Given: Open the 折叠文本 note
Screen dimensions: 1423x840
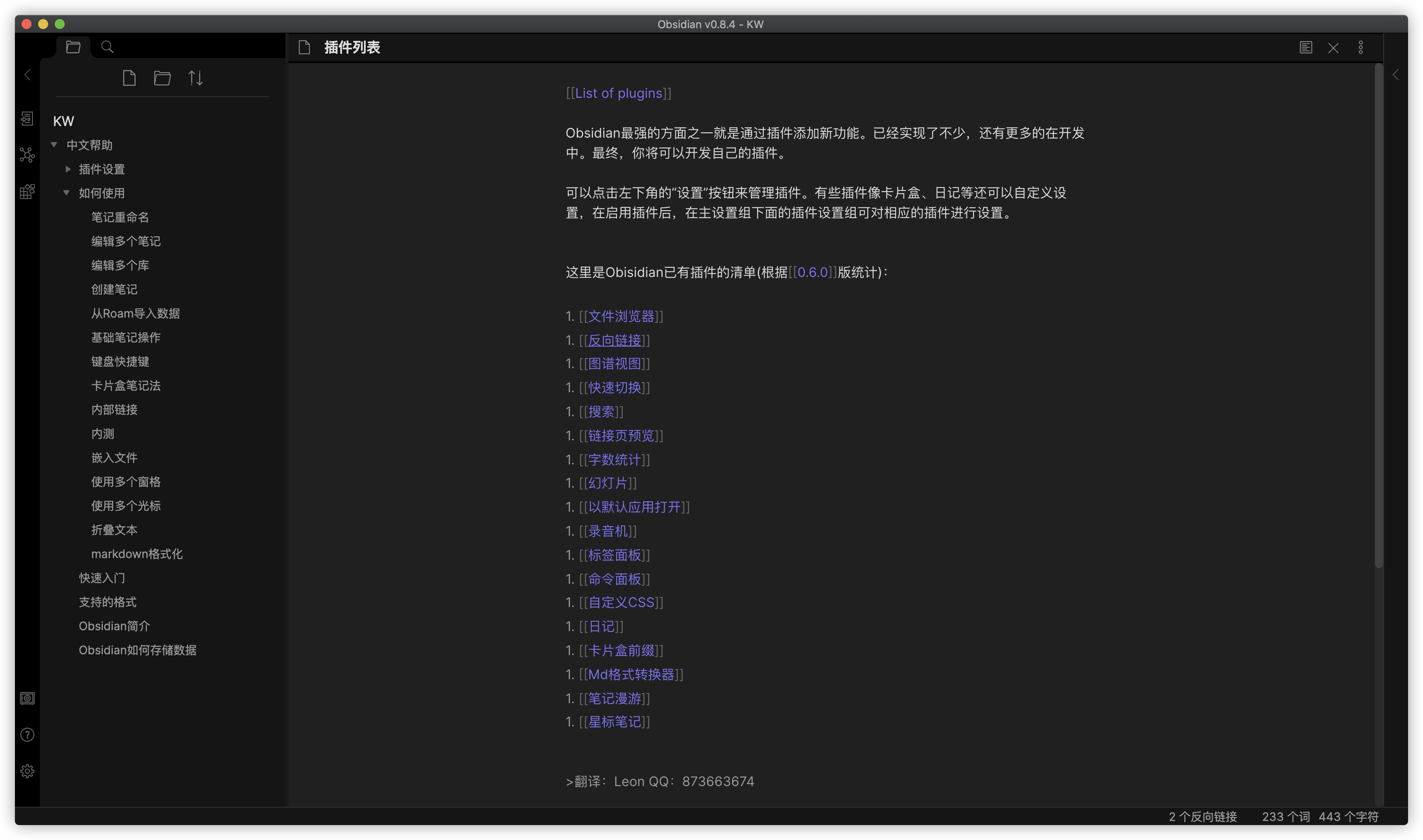Looking at the screenshot, I should pyautogui.click(x=114, y=530).
